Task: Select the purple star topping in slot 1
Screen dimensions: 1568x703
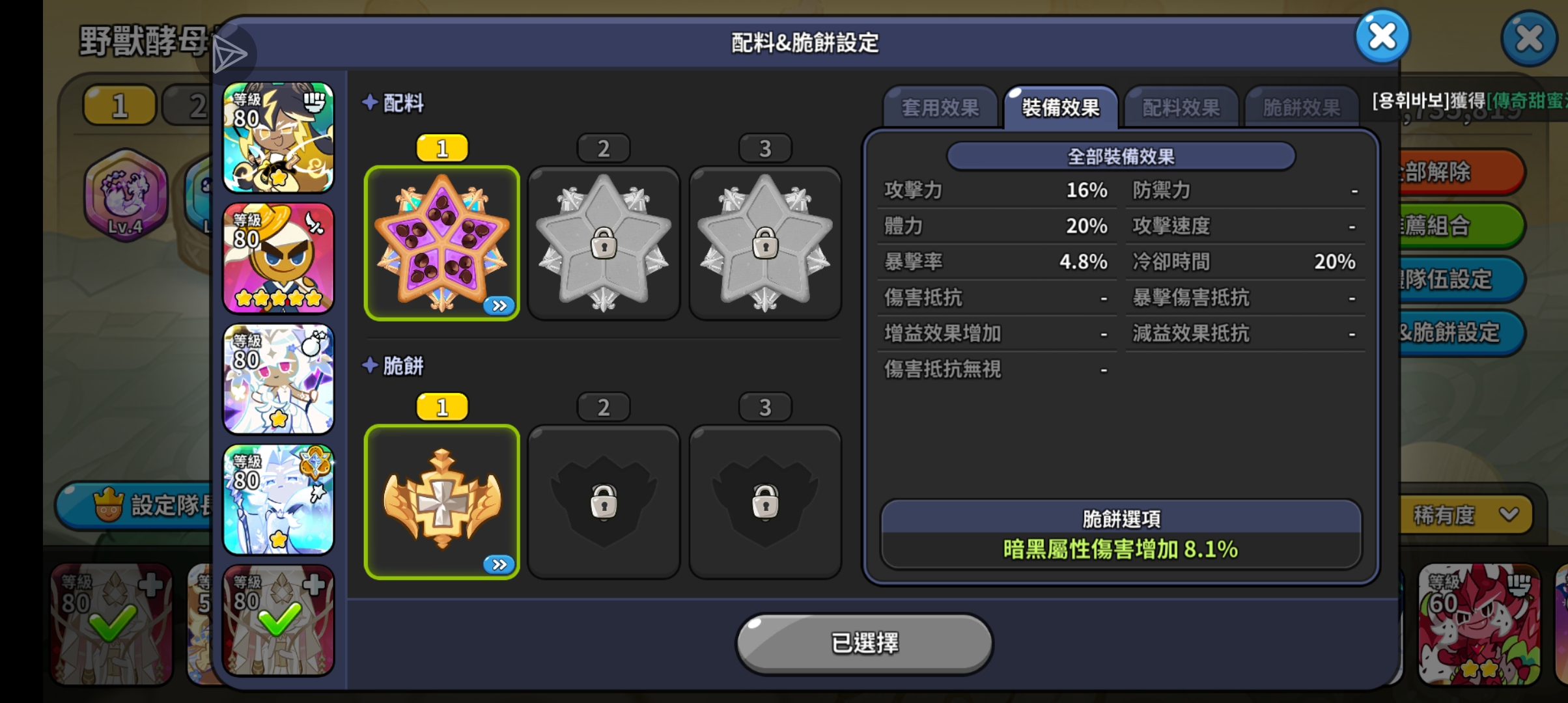Action: pyautogui.click(x=441, y=243)
